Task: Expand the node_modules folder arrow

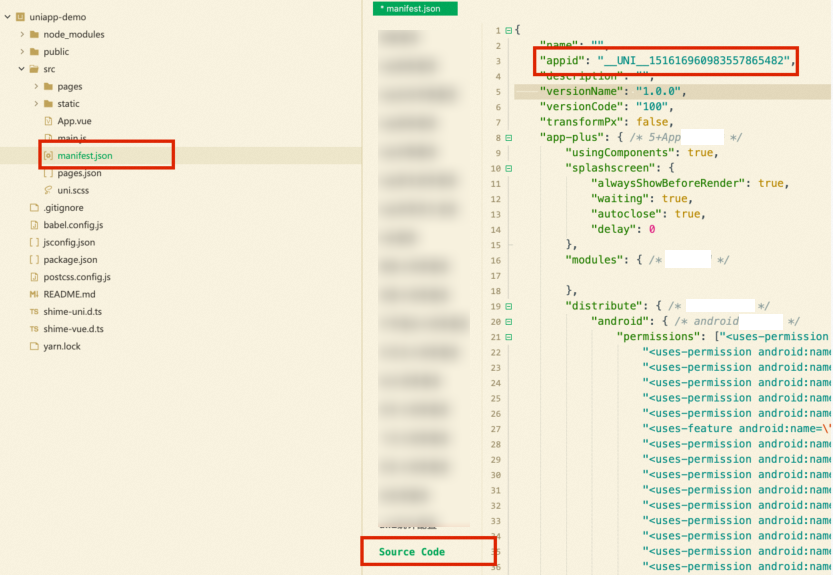Action: click(22, 35)
